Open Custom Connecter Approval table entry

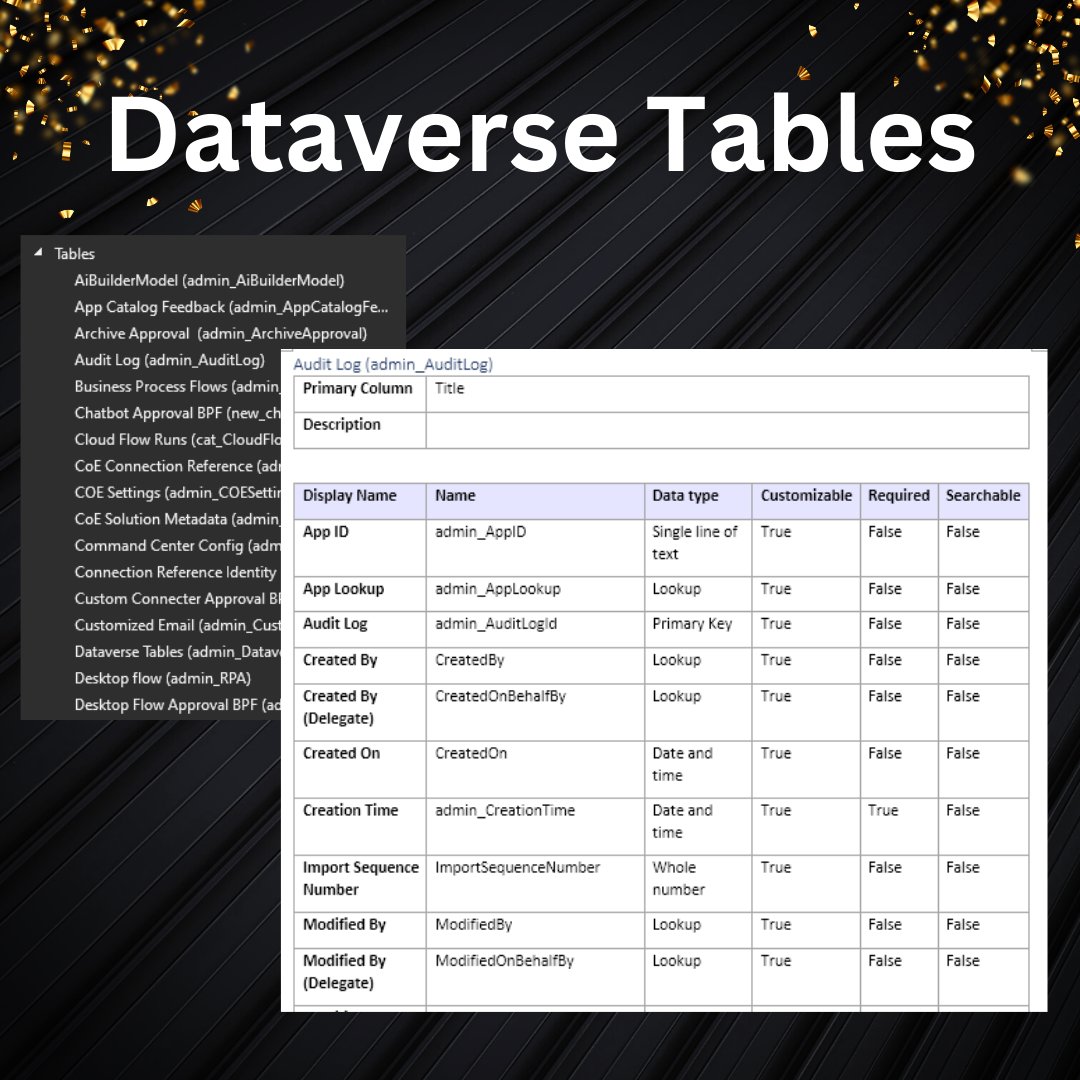178,599
